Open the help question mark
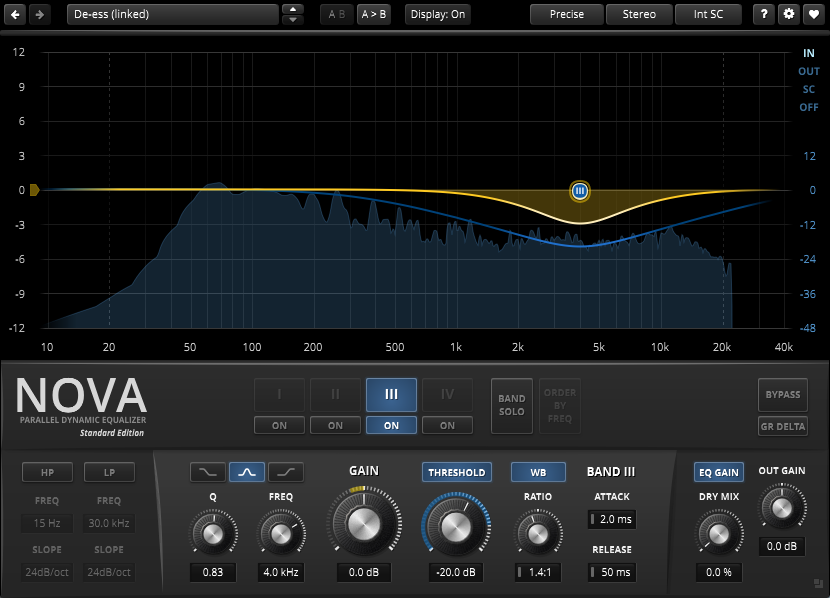 (x=764, y=14)
